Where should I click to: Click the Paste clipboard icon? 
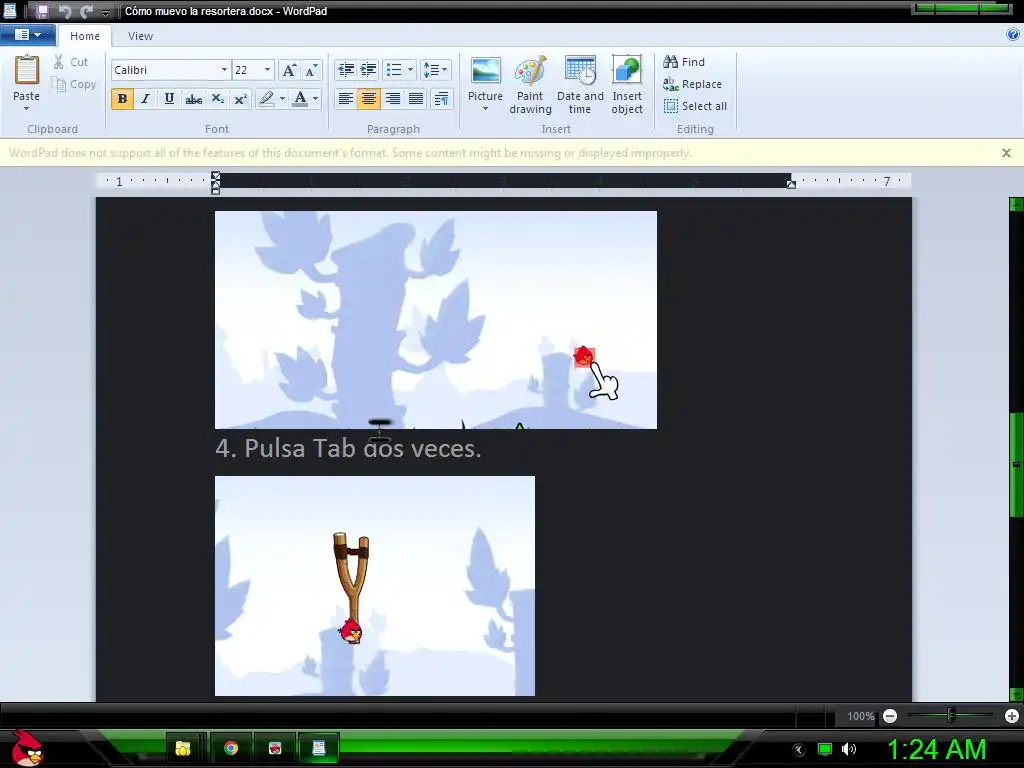(27, 70)
